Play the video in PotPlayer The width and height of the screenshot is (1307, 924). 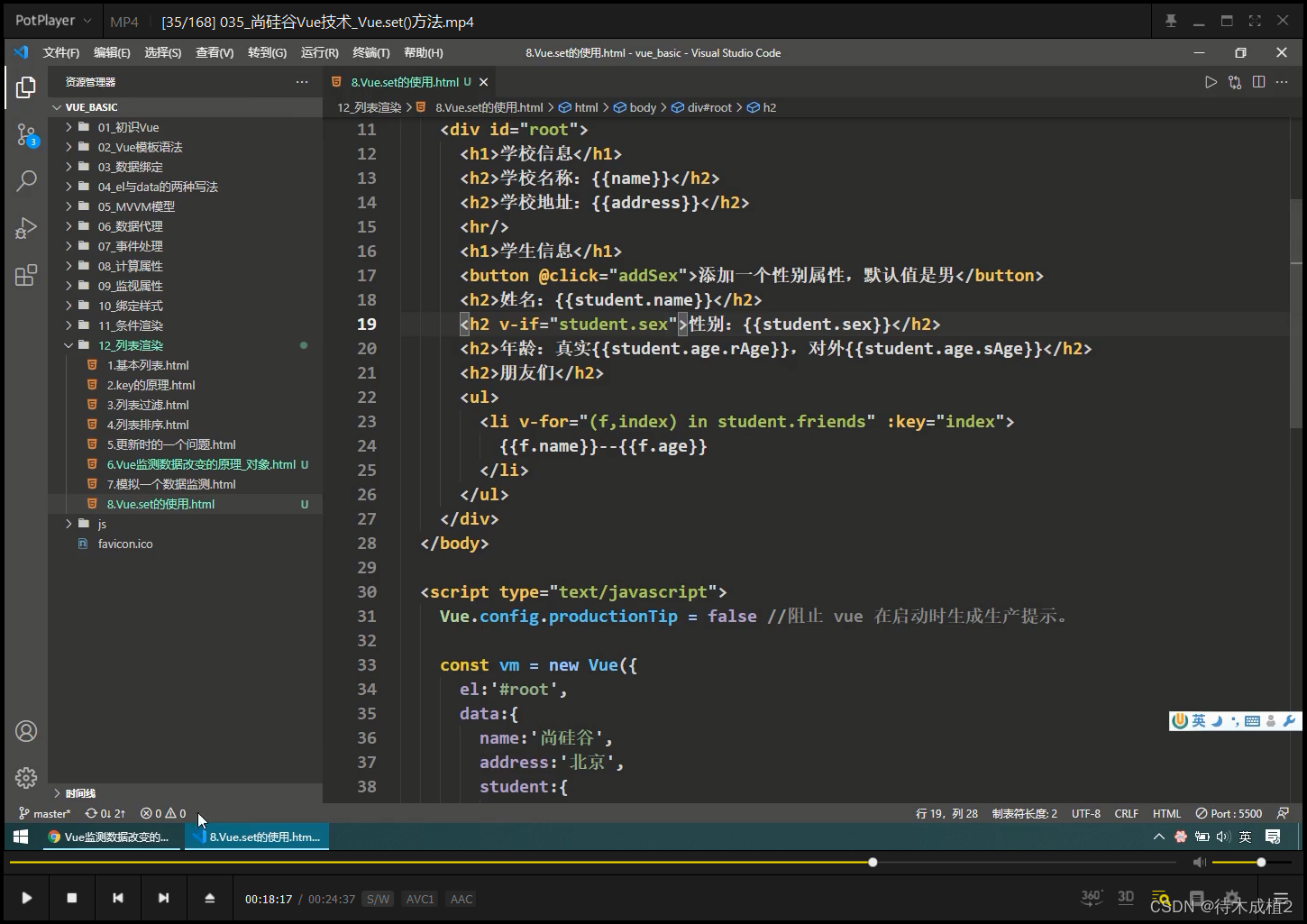(27, 898)
